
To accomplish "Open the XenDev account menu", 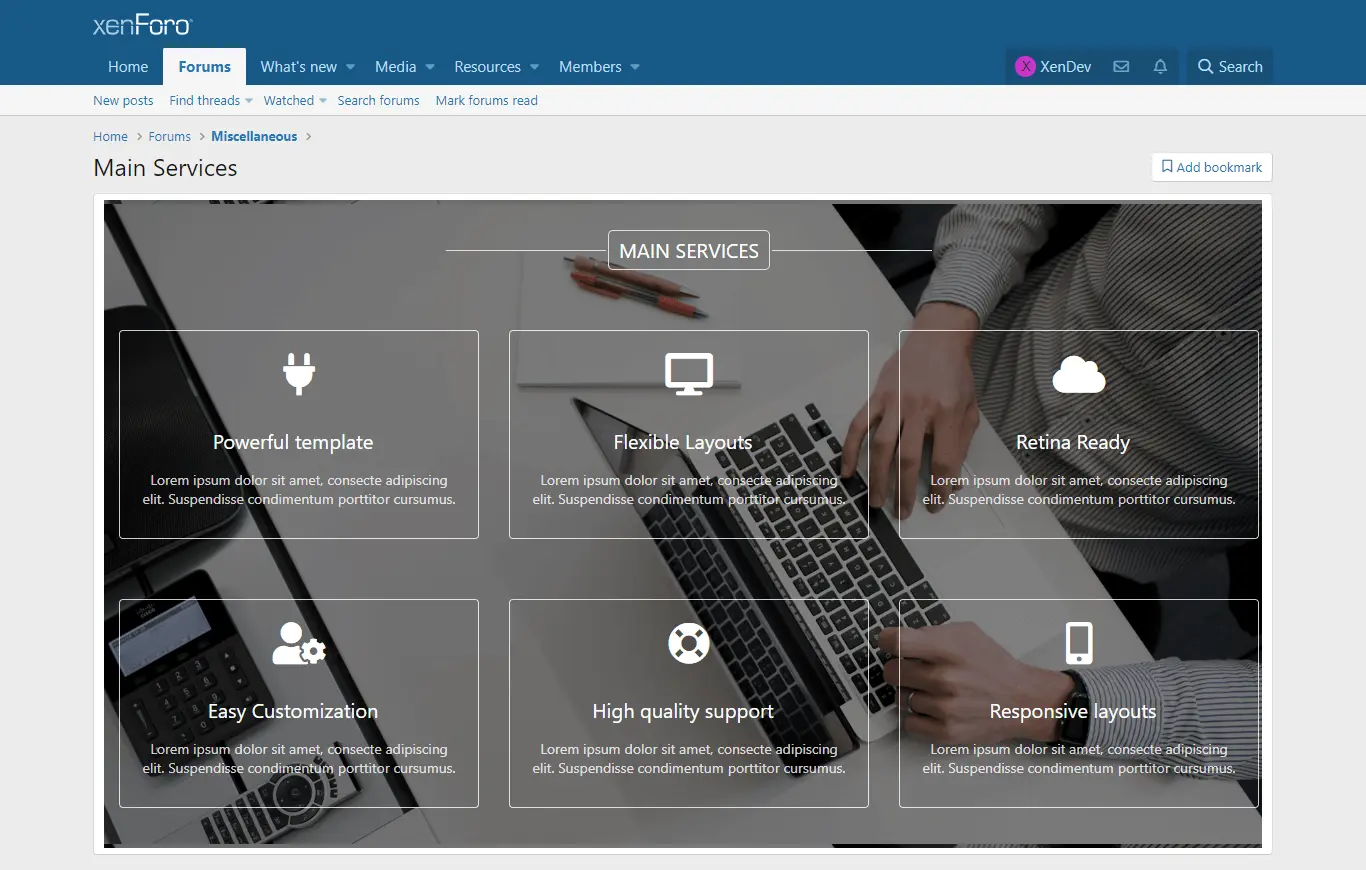I will [1053, 67].
